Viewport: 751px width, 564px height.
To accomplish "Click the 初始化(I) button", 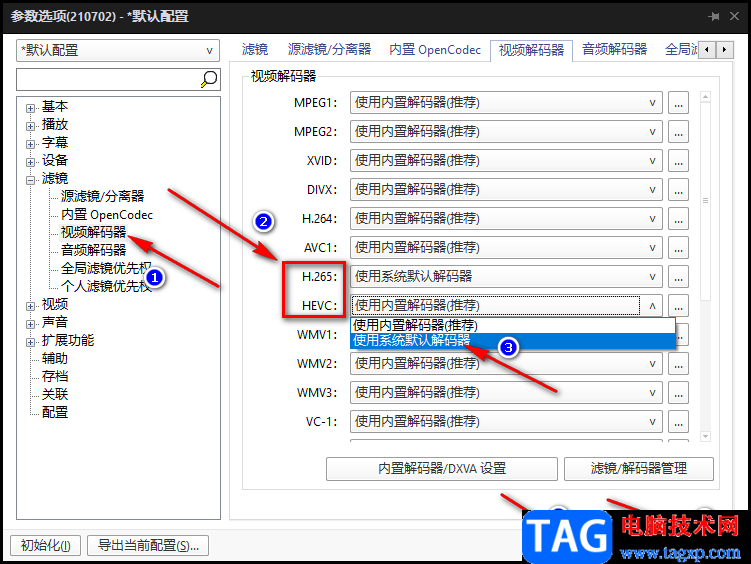I will coord(46,545).
